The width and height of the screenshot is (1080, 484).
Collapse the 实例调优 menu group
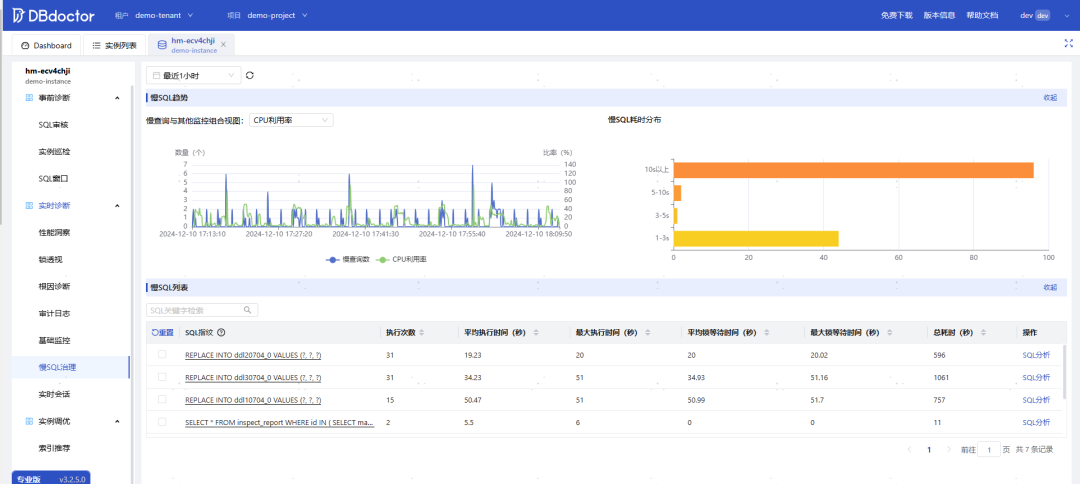(117, 421)
